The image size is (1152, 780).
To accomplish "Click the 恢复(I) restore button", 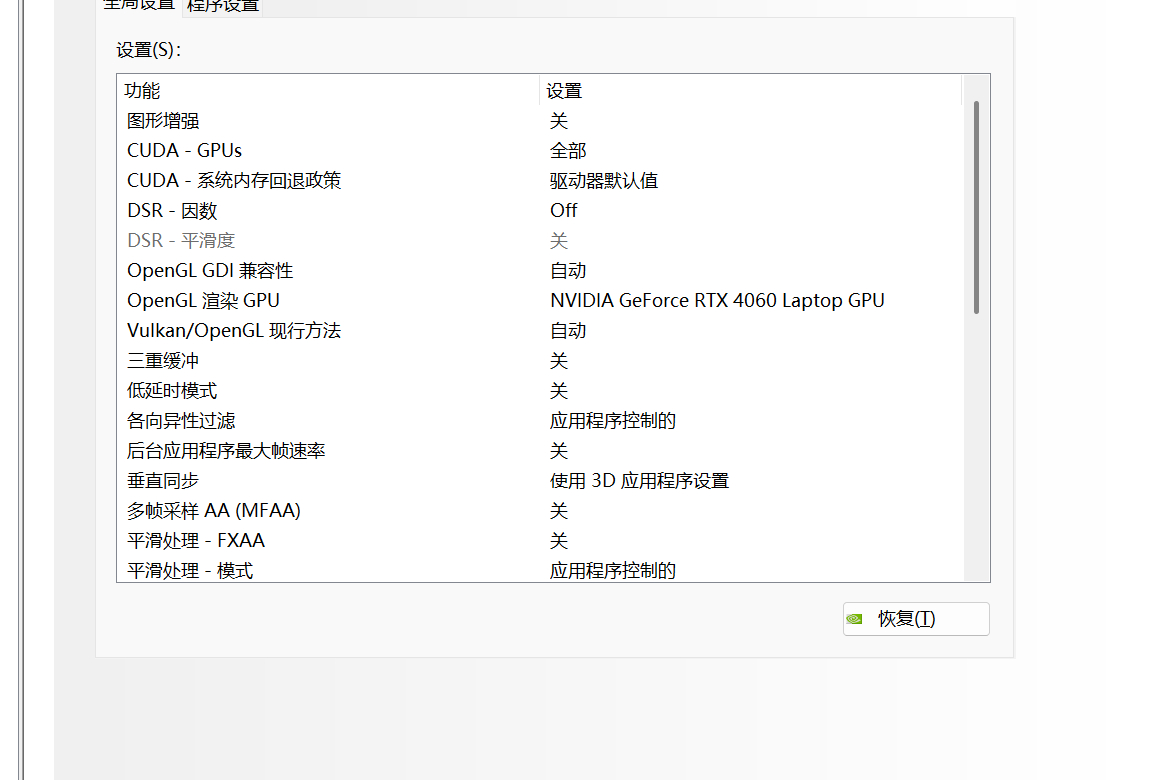I will (x=916, y=619).
